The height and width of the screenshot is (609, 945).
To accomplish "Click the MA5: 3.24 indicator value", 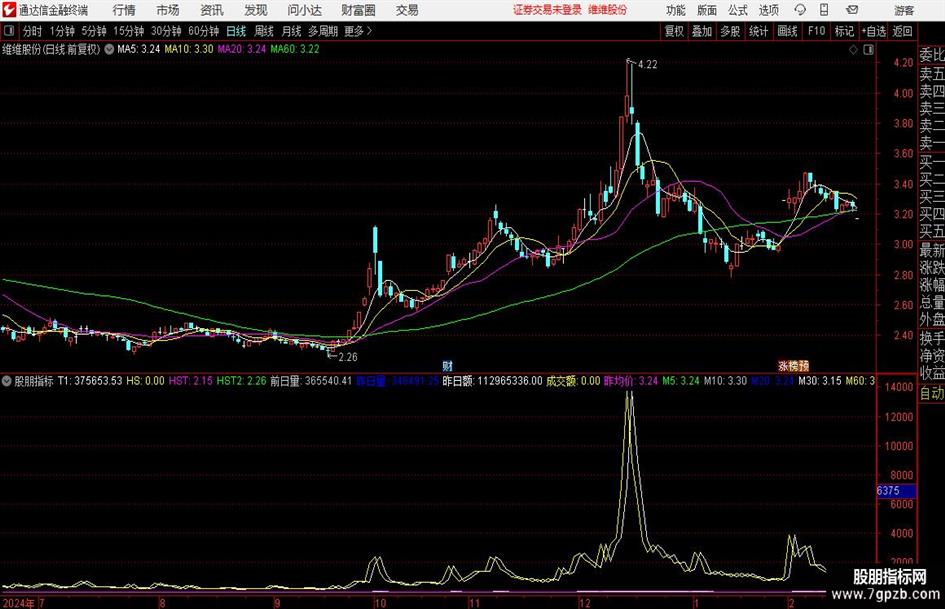I will pos(139,49).
